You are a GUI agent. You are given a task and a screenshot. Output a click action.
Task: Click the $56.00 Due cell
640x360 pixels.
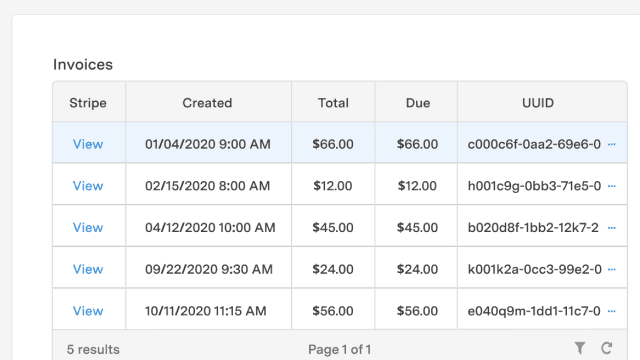point(416,309)
